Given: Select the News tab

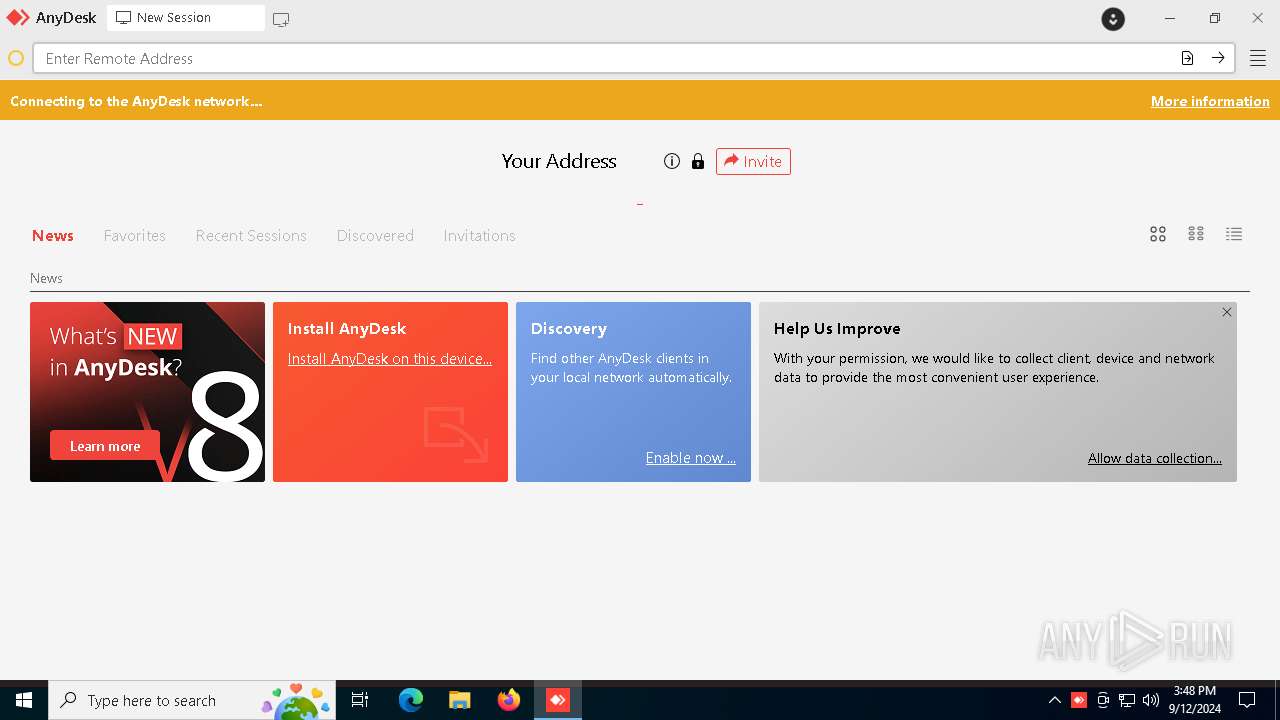Looking at the screenshot, I should (53, 236).
